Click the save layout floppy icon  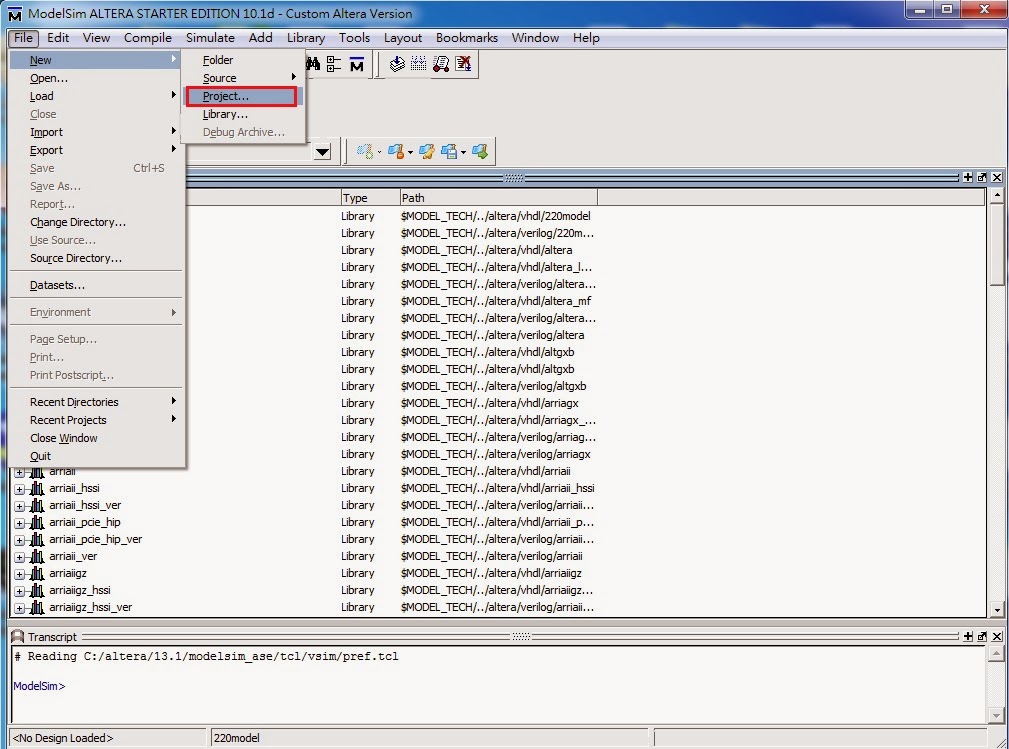pyautogui.click(x=449, y=151)
